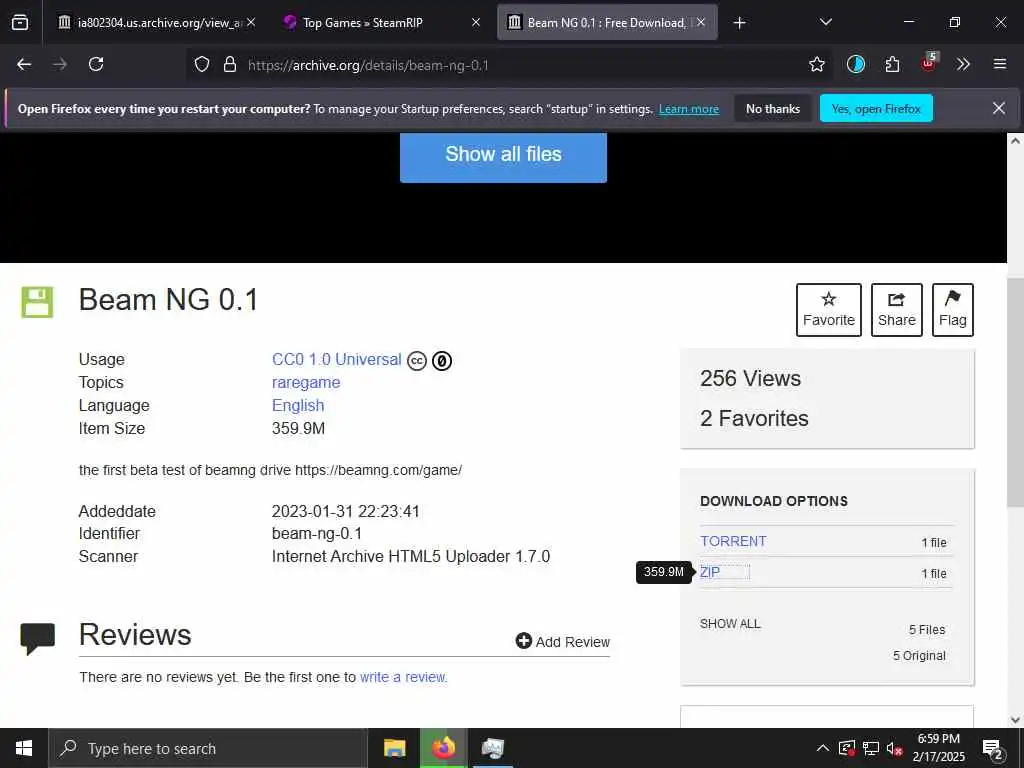Download the ZIP file option
This screenshot has width=1024, height=768.
point(710,572)
